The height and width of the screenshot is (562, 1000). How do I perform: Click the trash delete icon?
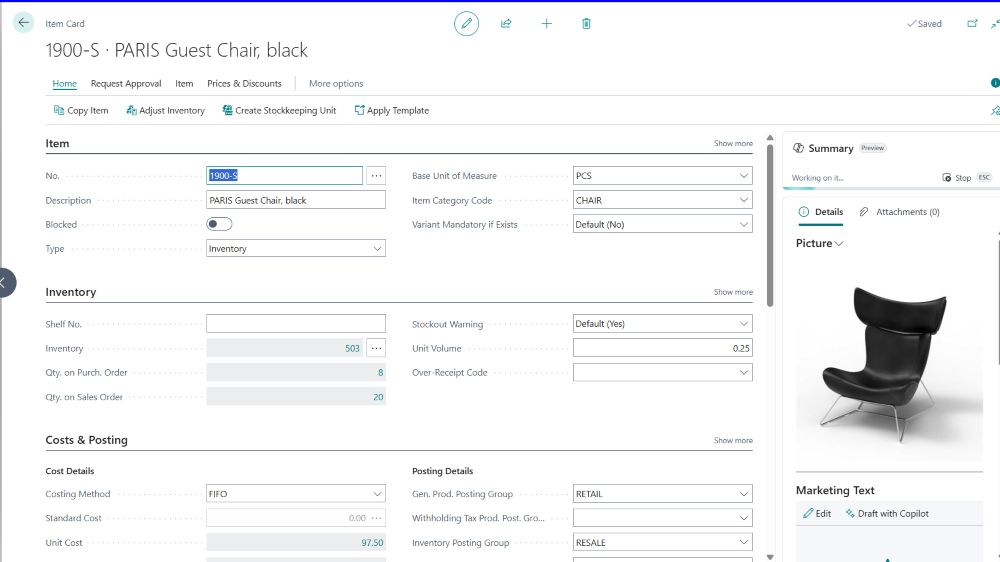pos(586,24)
